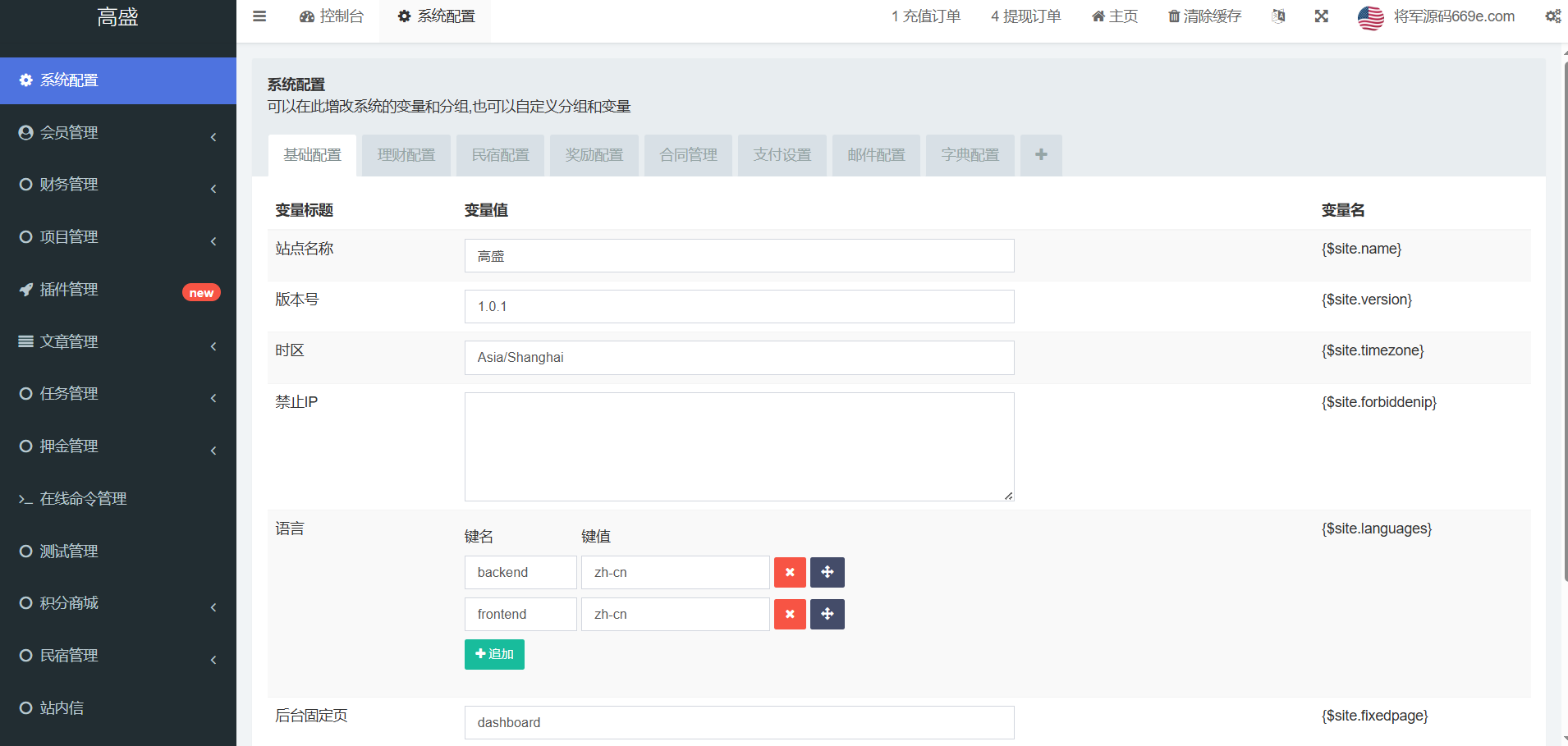Click the US flag avatar icon
This screenshot has height=746, width=1568.
(1370, 17)
